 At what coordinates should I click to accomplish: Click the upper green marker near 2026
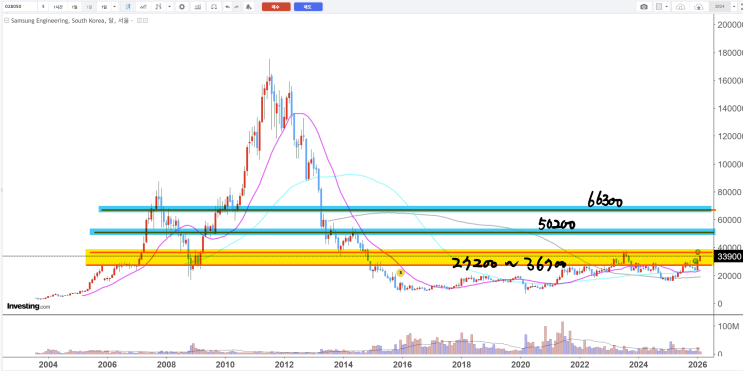[x=698, y=252]
